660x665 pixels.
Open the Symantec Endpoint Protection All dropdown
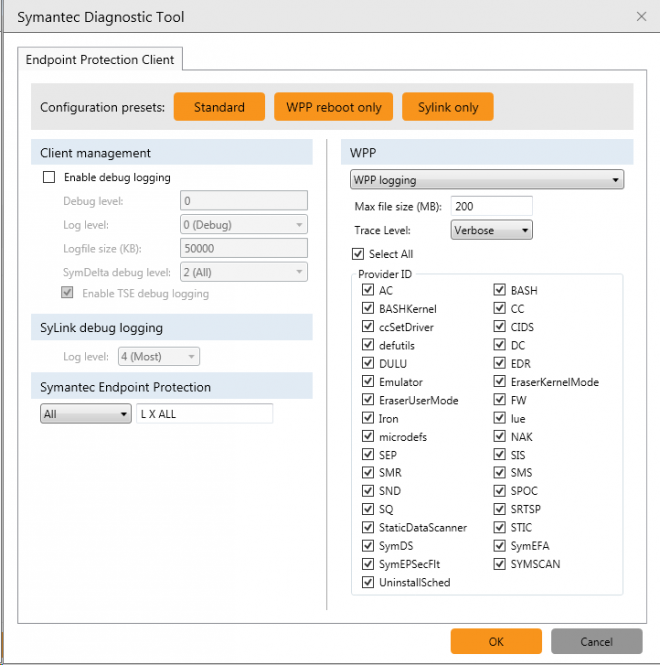pyautogui.click(x=86, y=414)
